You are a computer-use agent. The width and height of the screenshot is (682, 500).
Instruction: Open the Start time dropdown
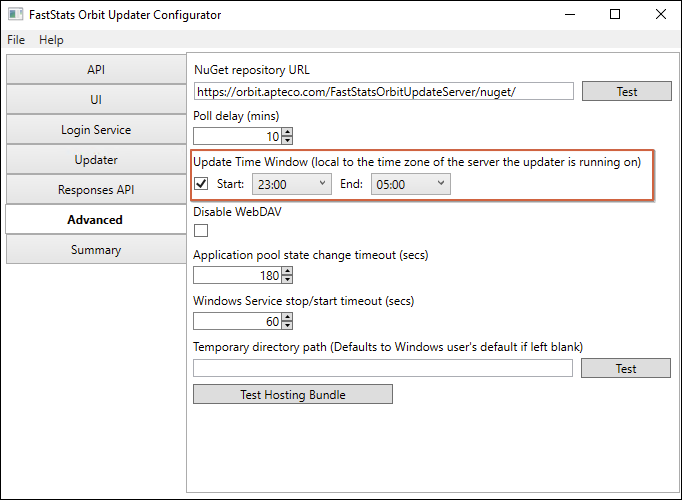coord(291,184)
